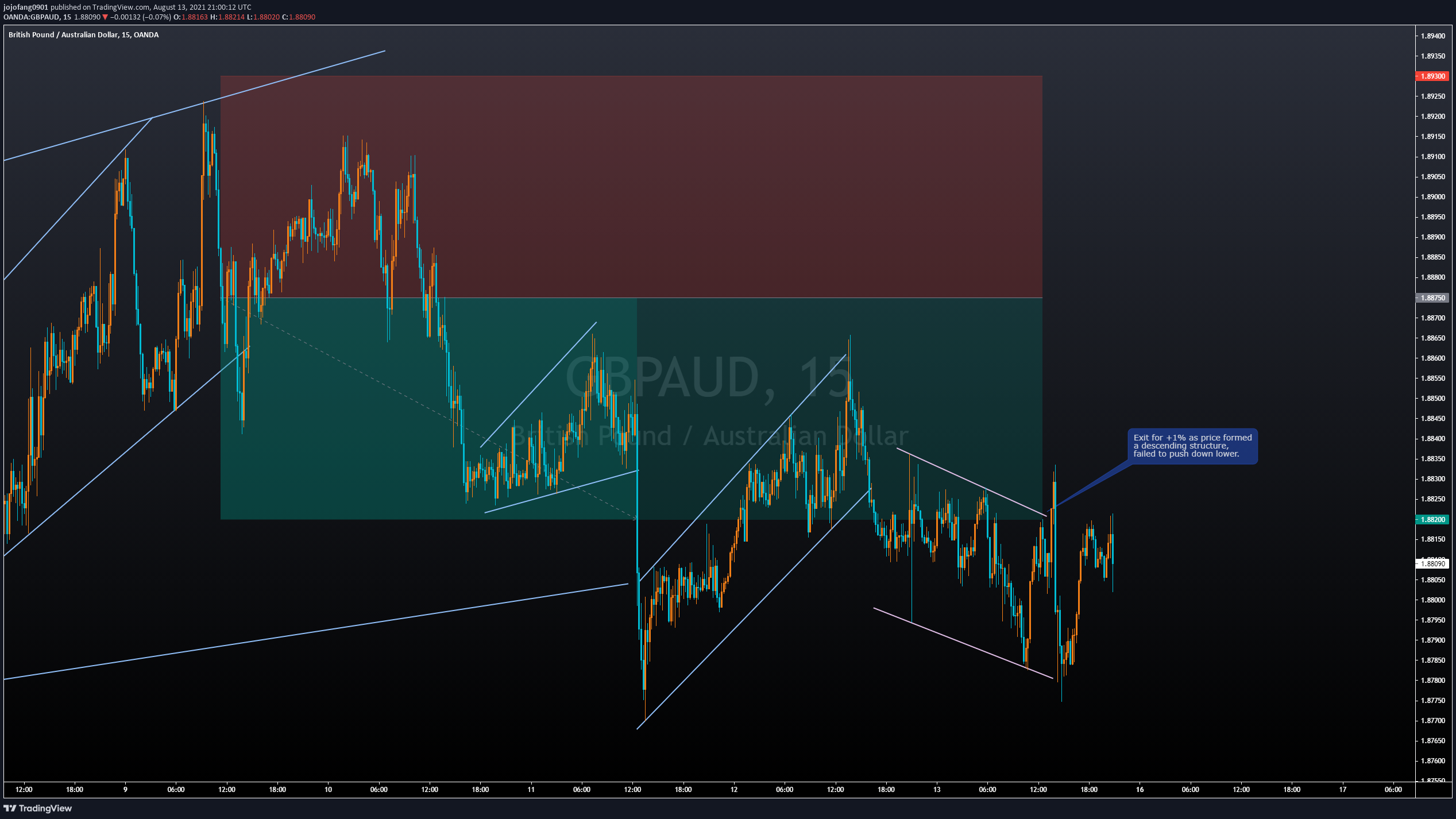Select the green profit zone of short position

coord(631,409)
